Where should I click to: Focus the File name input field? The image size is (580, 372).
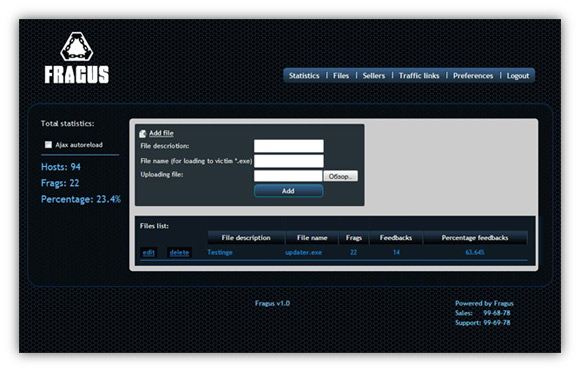click(x=289, y=161)
